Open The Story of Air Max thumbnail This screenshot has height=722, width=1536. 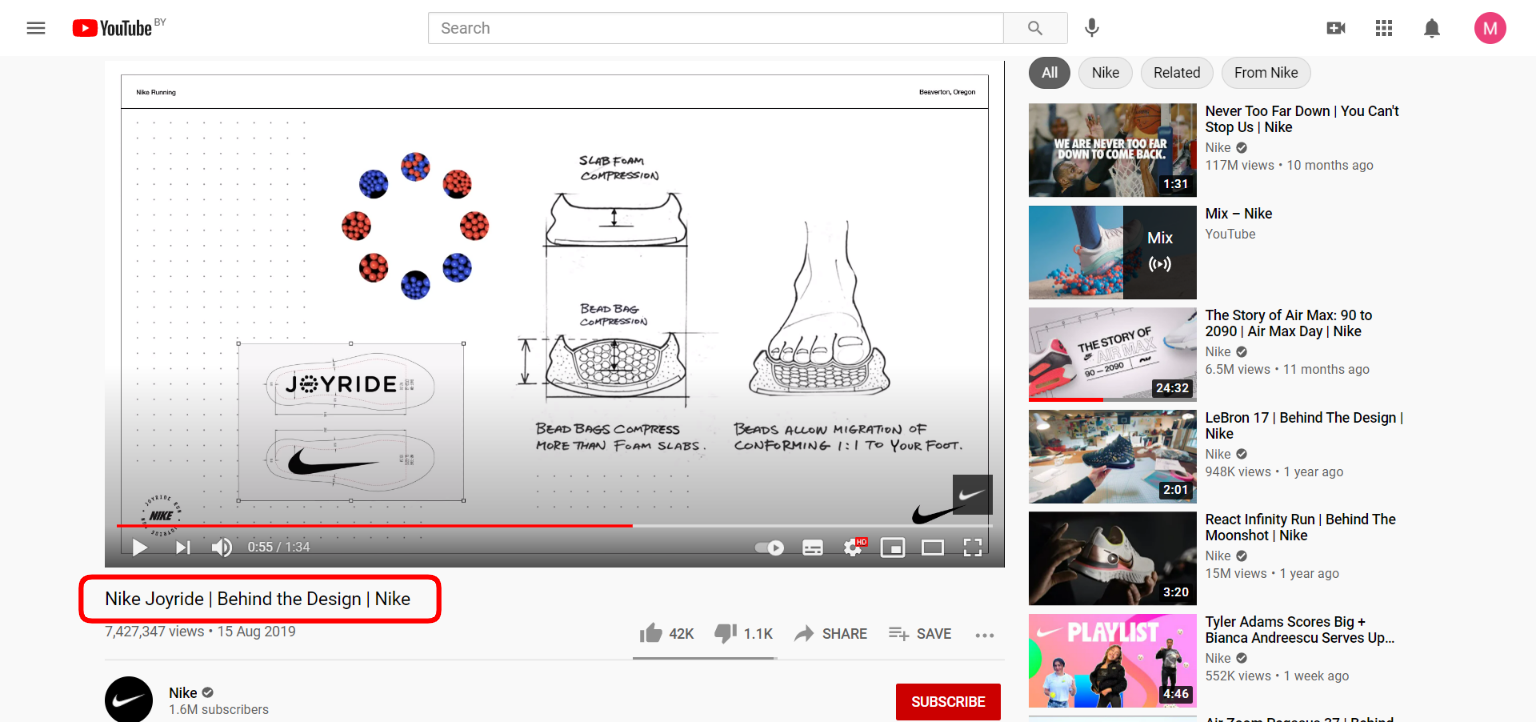1112,354
